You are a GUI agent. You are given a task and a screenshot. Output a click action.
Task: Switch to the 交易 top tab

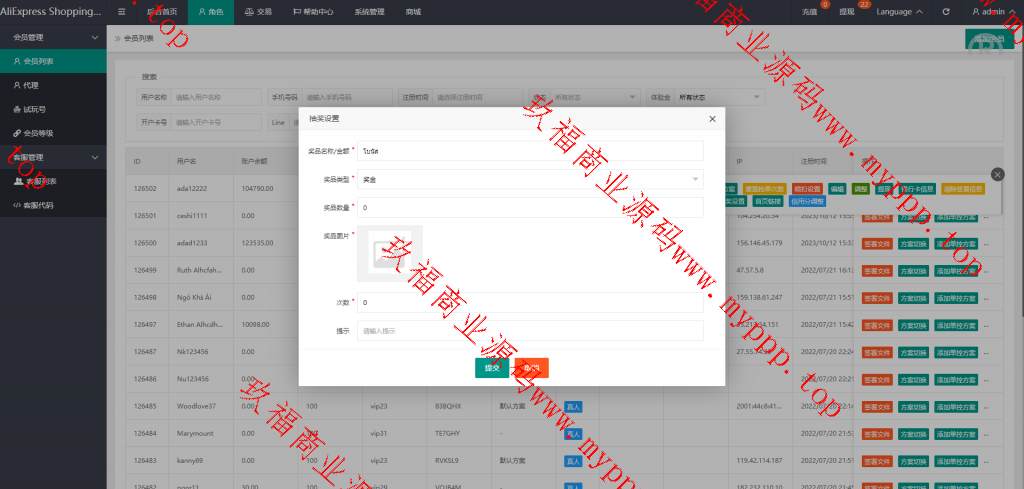tap(257, 12)
